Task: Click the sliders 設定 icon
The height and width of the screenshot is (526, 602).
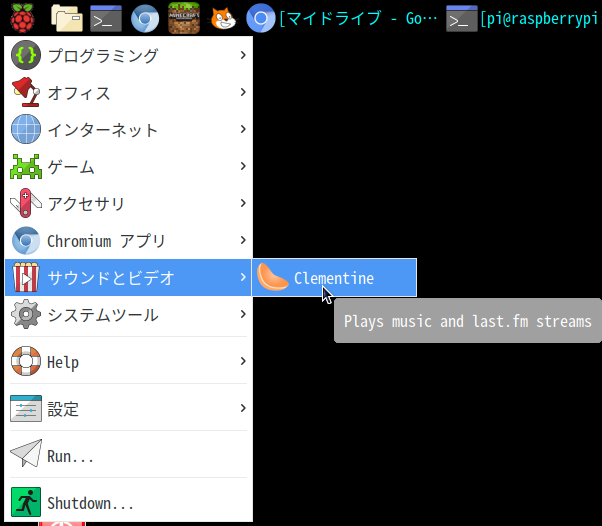Action: click(x=26, y=408)
